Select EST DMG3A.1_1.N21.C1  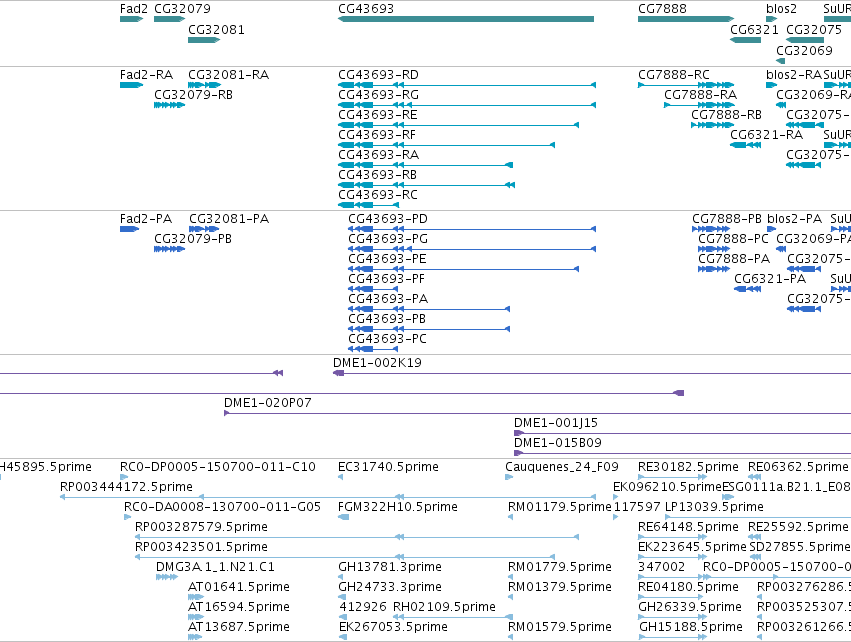coord(167,577)
